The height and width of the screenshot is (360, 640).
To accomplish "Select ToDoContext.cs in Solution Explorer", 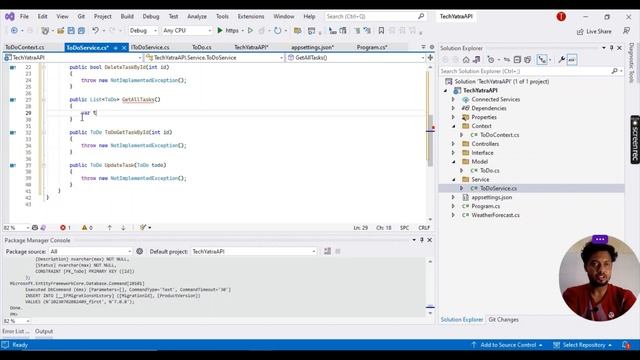I will (x=499, y=135).
